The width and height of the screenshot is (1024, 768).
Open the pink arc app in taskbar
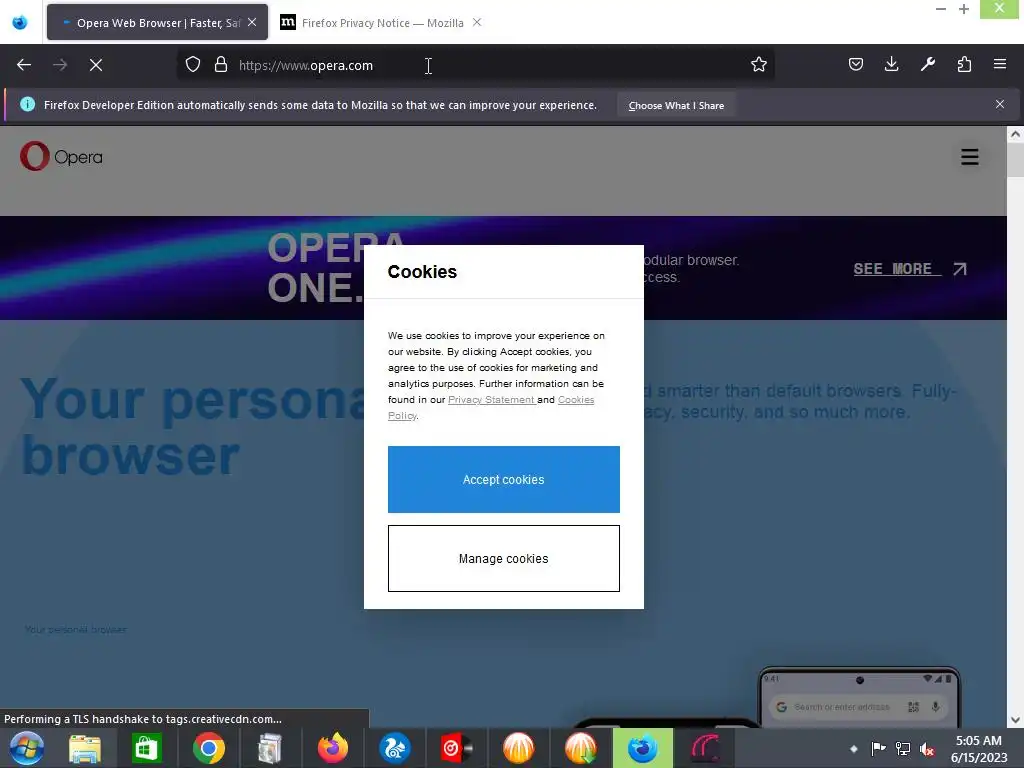[705, 748]
